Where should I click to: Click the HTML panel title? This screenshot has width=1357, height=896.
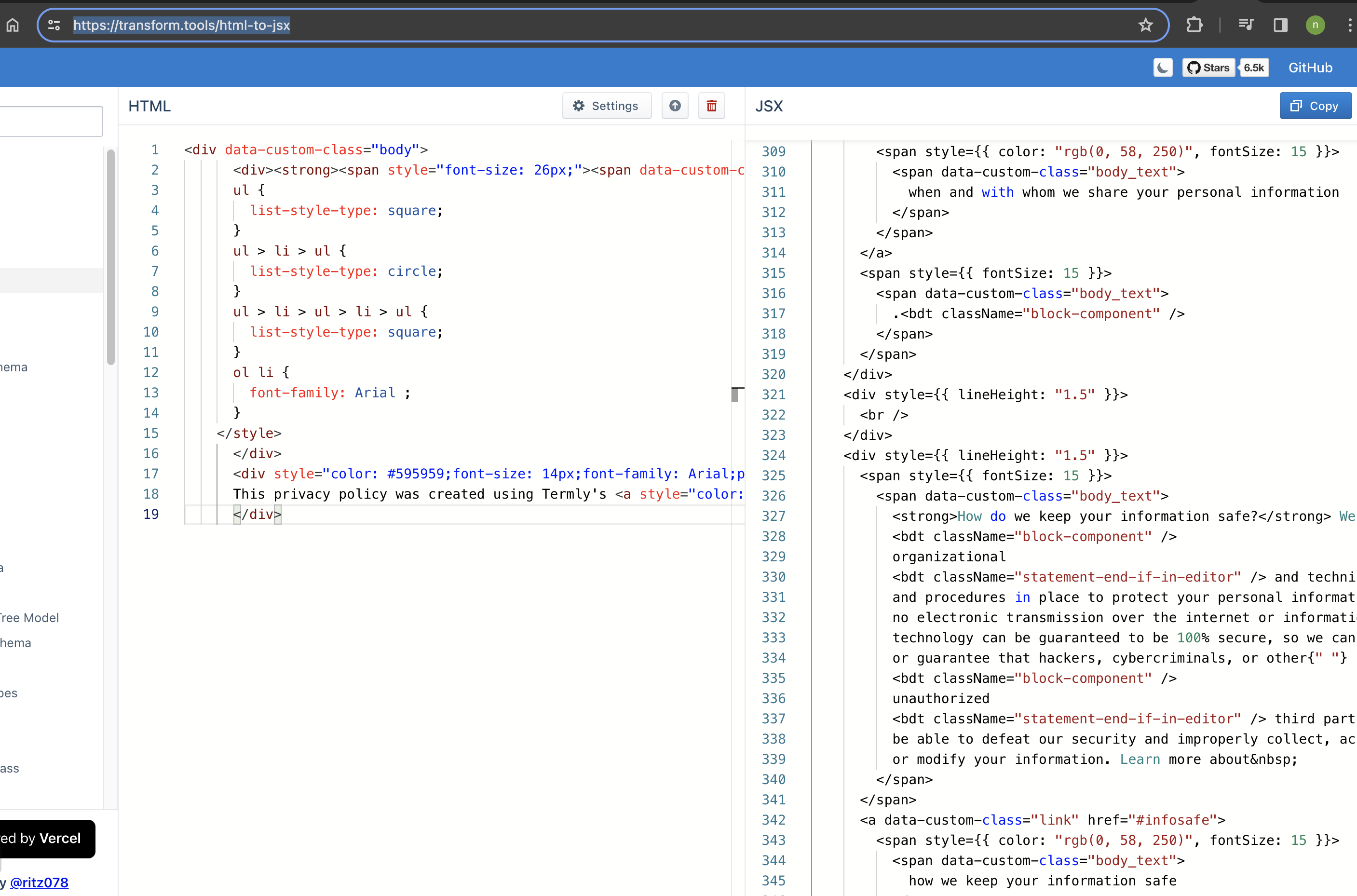(149, 106)
